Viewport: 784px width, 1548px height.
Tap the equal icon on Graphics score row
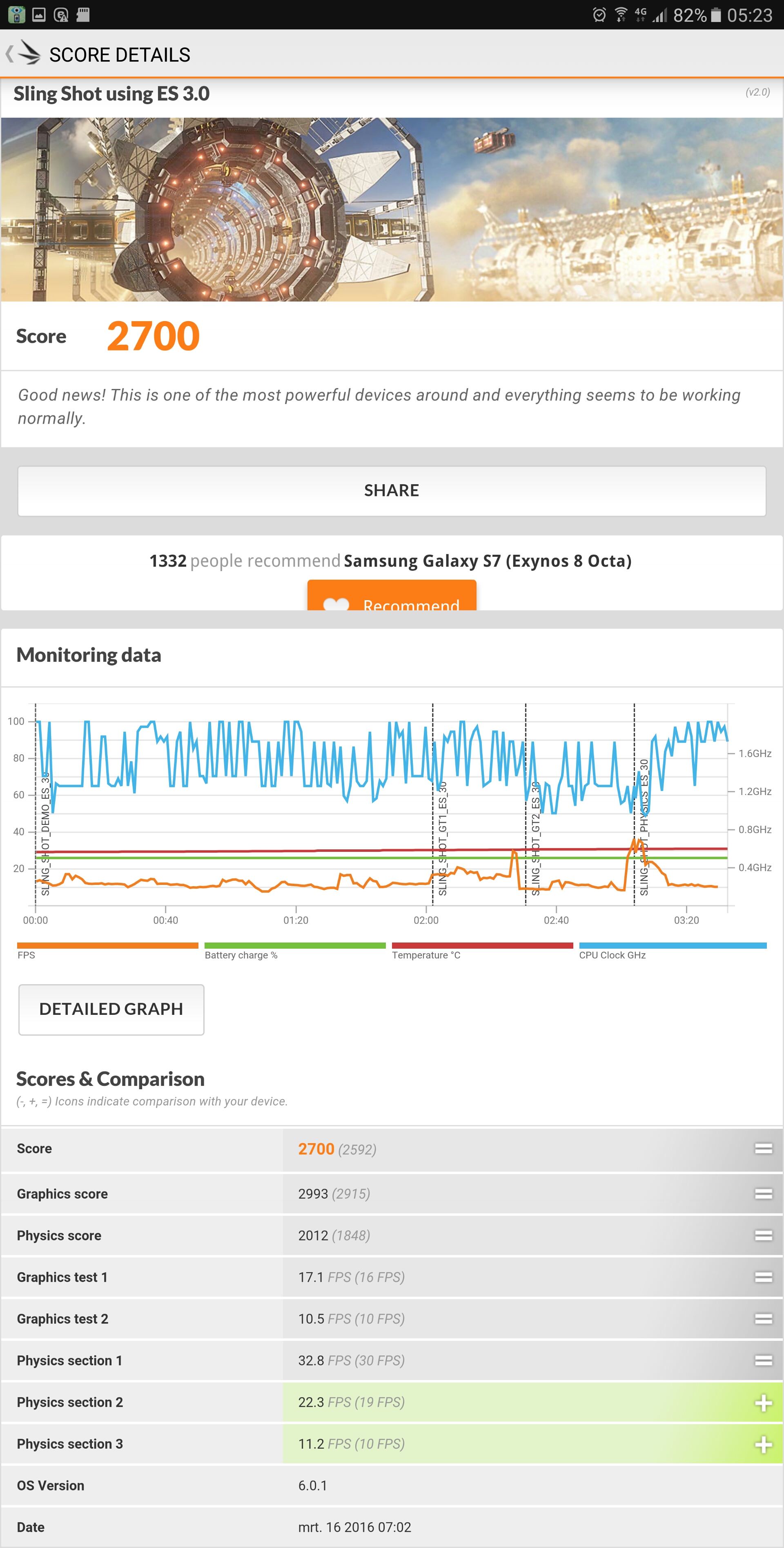[x=764, y=1193]
